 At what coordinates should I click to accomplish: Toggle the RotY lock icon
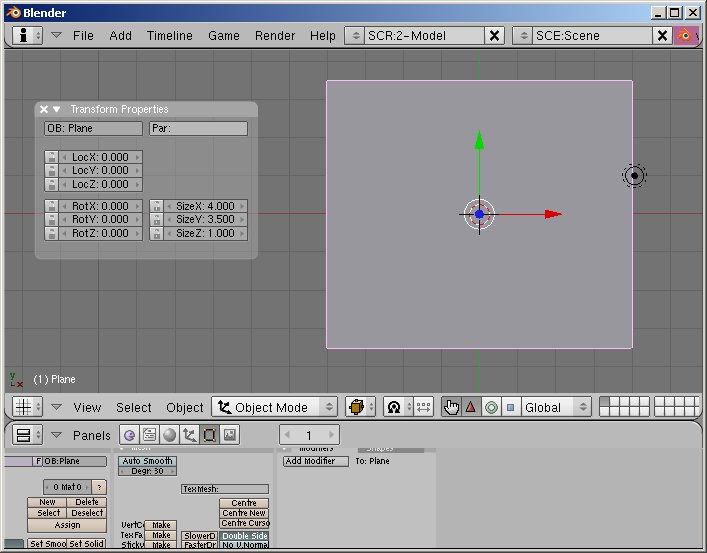click(x=51, y=220)
